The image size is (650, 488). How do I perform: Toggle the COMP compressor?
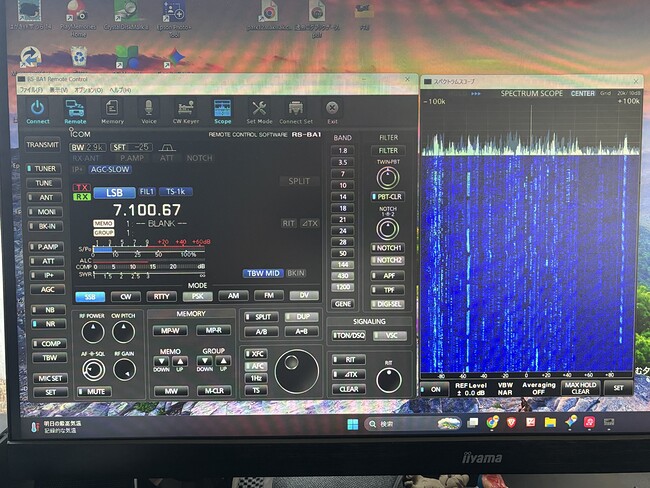coord(50,344)
